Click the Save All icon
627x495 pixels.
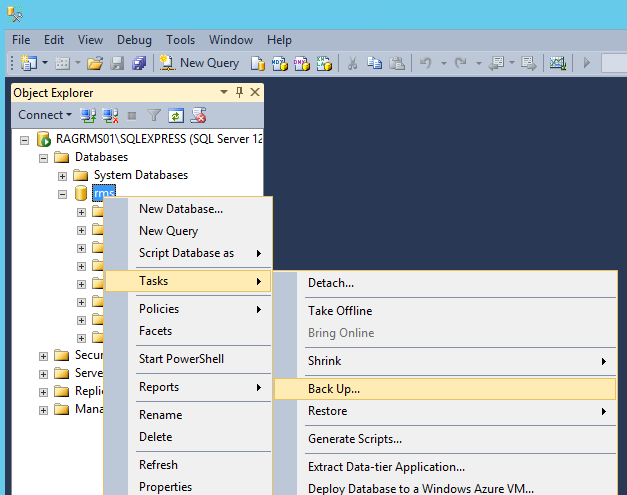point(139,63)
